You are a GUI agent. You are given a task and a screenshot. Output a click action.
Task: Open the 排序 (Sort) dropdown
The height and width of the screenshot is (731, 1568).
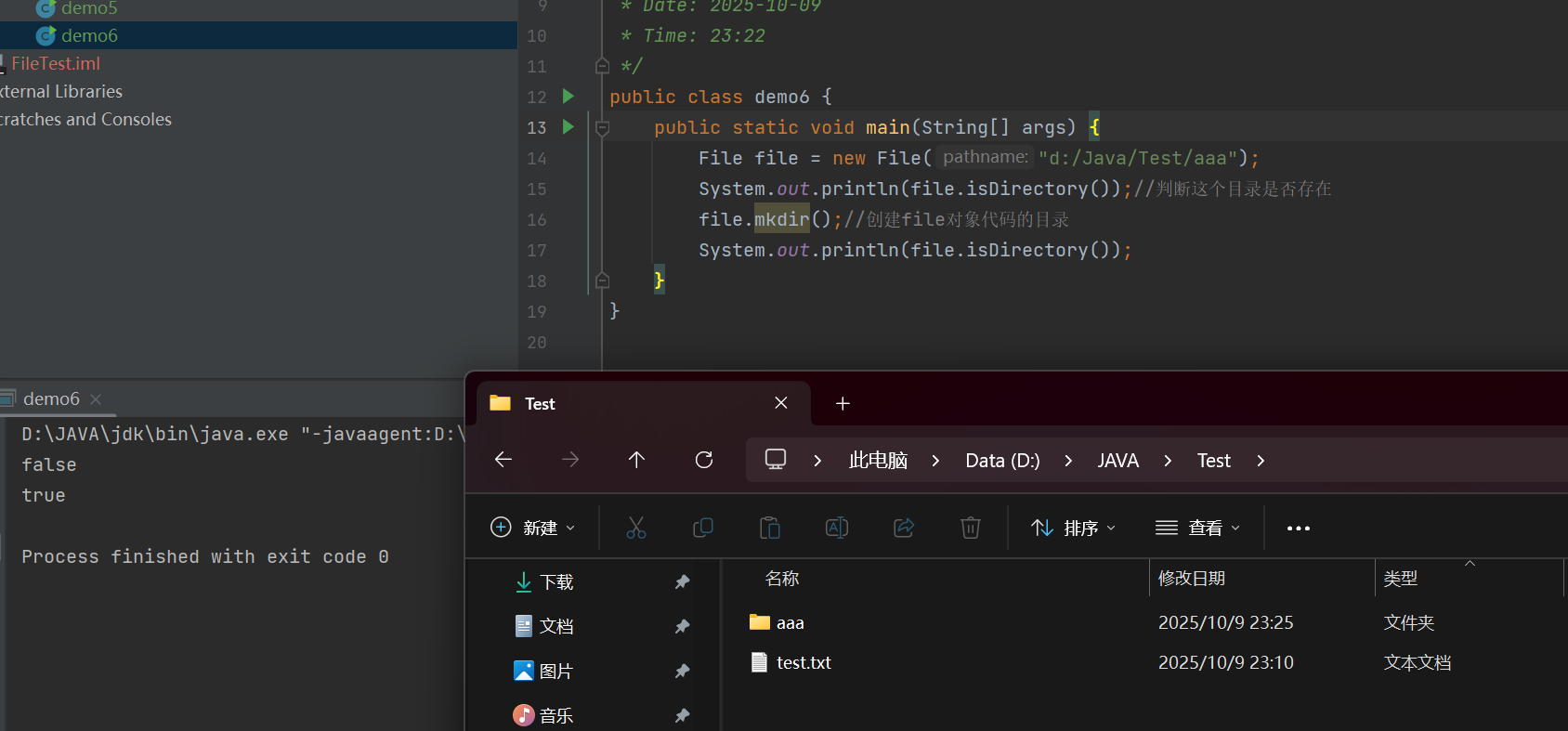point(1073,528)
